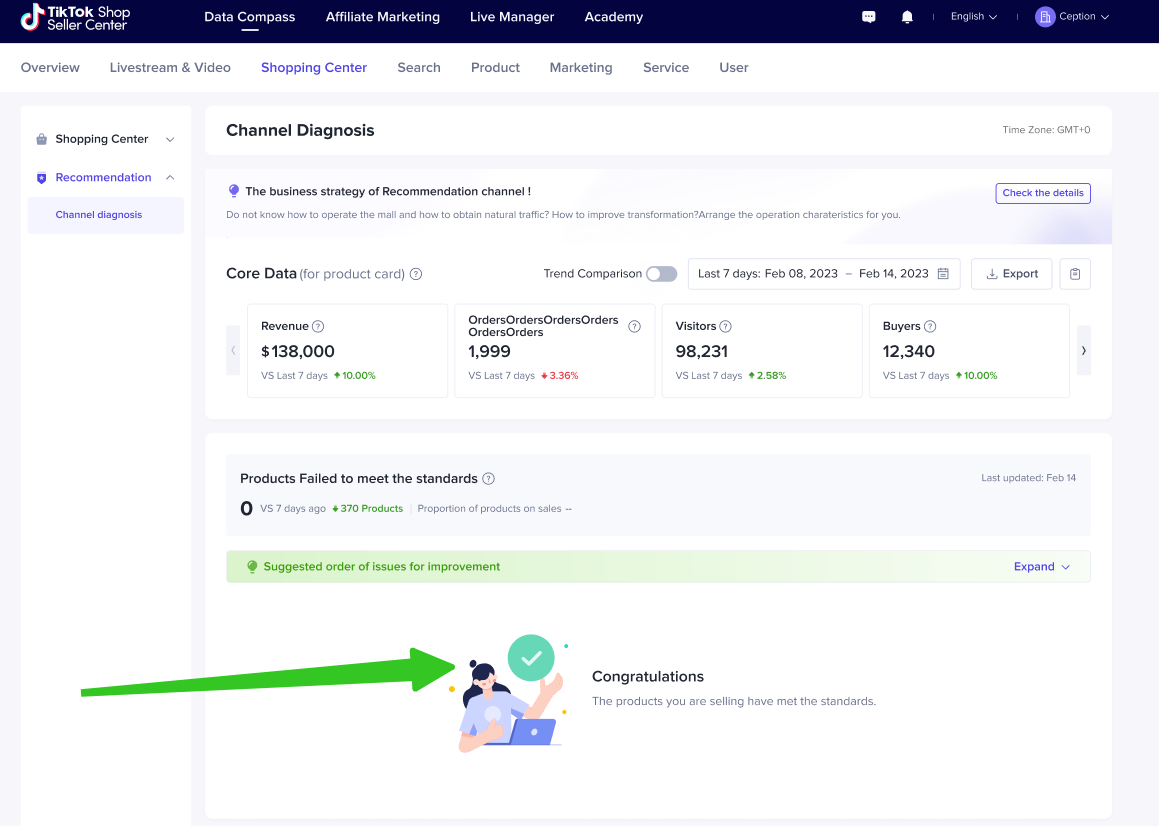The width and height of the screenshot is (1159, 826).
Task: Open the Affiliate Marketing menu
Action: pyautogui.click(x=382, y=17)
